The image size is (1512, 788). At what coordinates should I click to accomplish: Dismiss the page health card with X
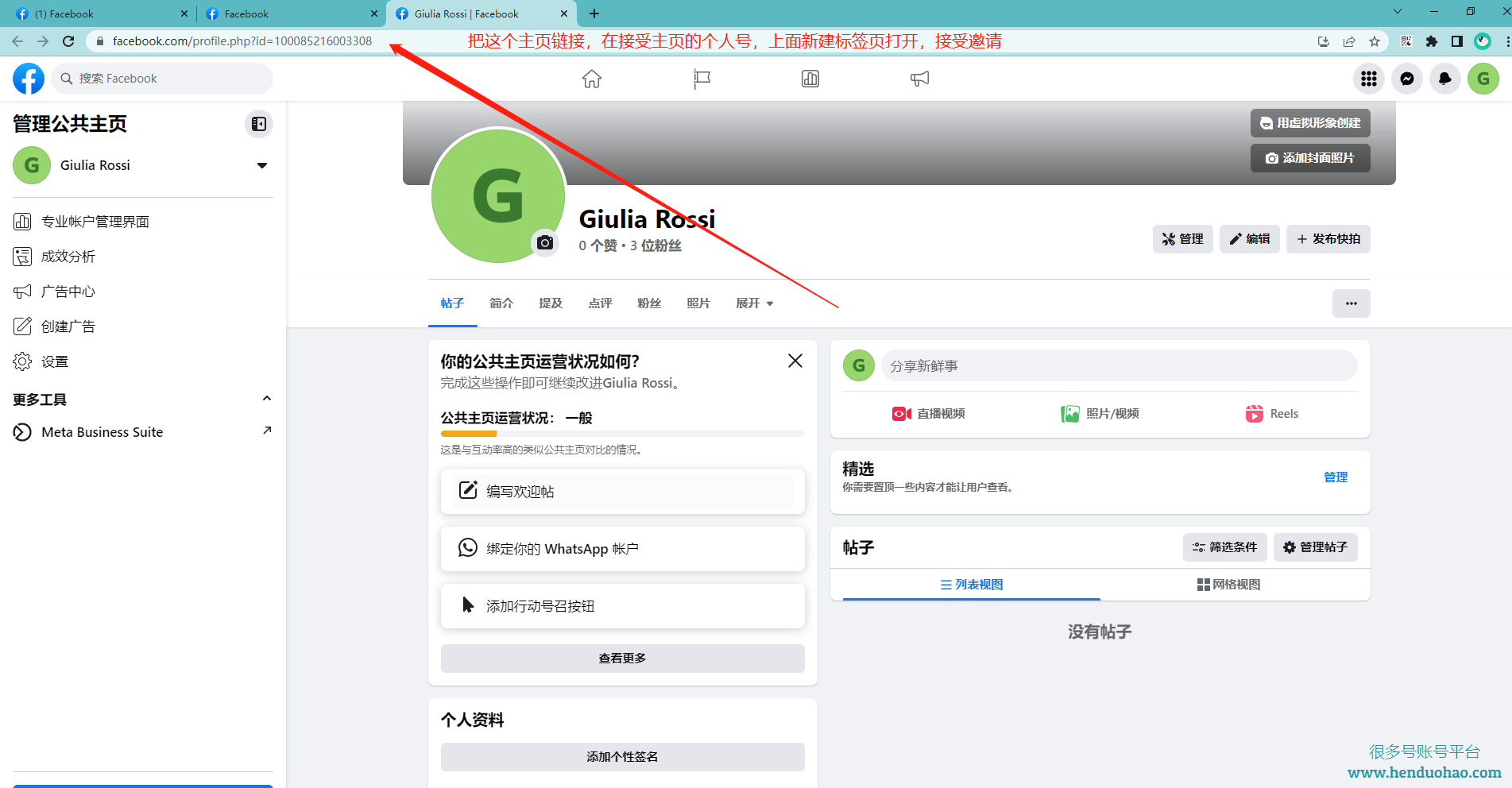(x=795, y=361)
